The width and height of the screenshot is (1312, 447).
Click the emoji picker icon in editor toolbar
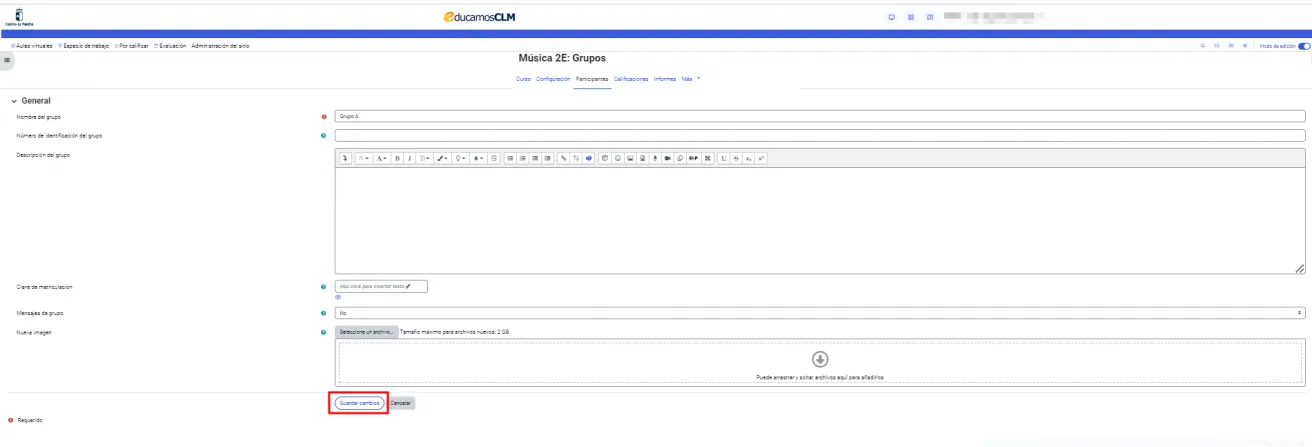pos(618,158)
